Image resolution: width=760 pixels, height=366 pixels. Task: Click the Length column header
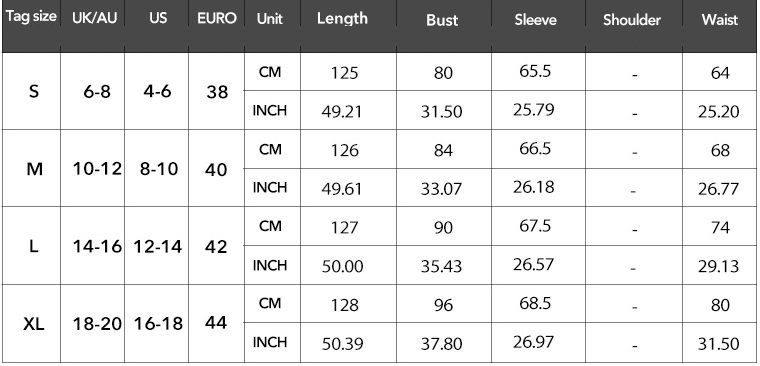pyautogui.click(x=342, y=18)
